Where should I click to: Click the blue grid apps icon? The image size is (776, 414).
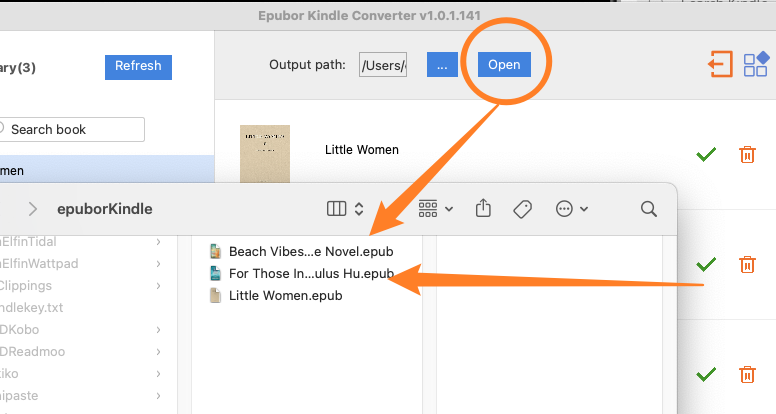pos(757,64)
